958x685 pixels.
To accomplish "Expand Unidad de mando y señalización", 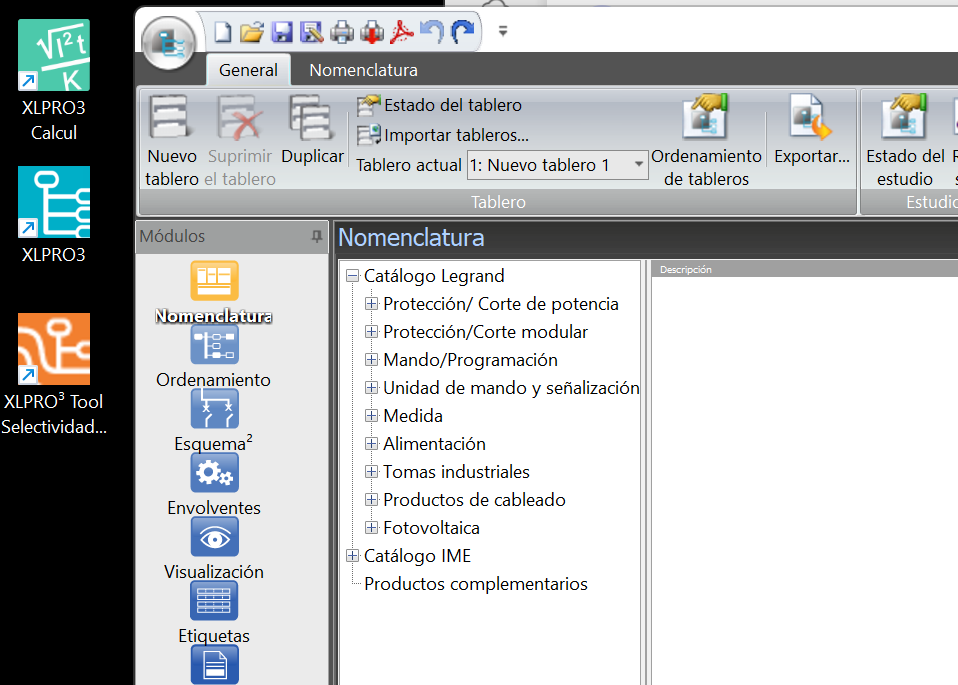I will 371,387.
